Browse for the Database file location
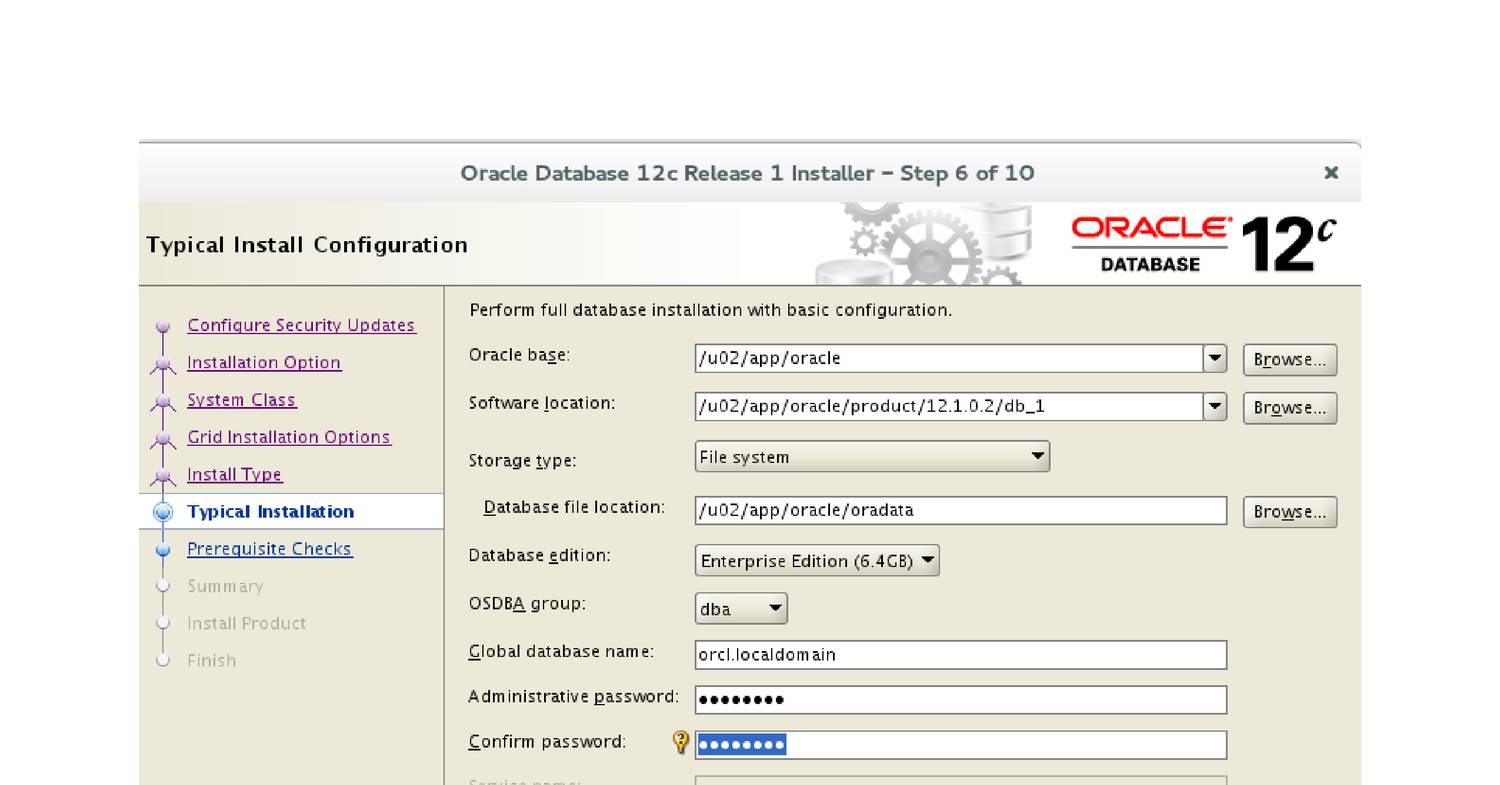This screenshot has height=785, width=1500. [x=1289, y=512]
